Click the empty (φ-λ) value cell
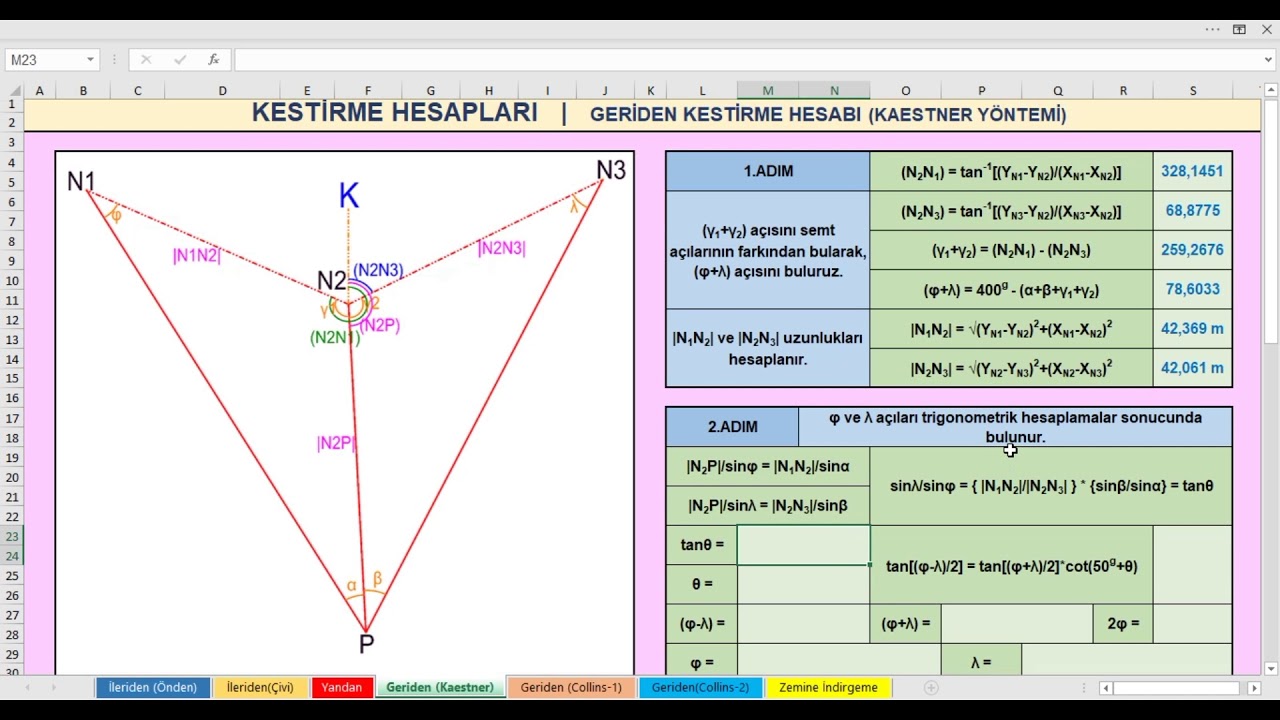The image size is (1280, 720). [803, 623]
